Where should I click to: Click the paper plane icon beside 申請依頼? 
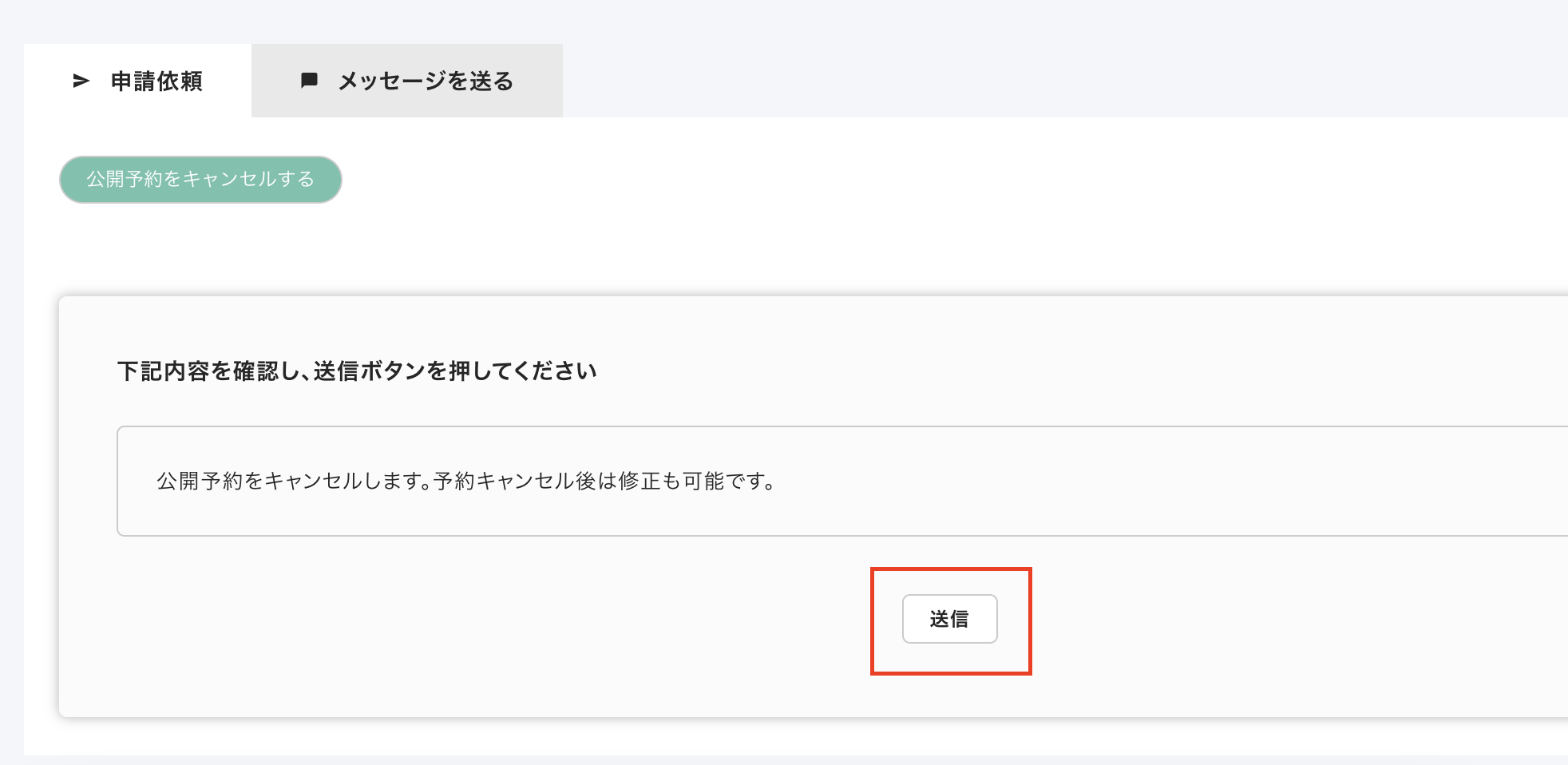coord(81,81)
